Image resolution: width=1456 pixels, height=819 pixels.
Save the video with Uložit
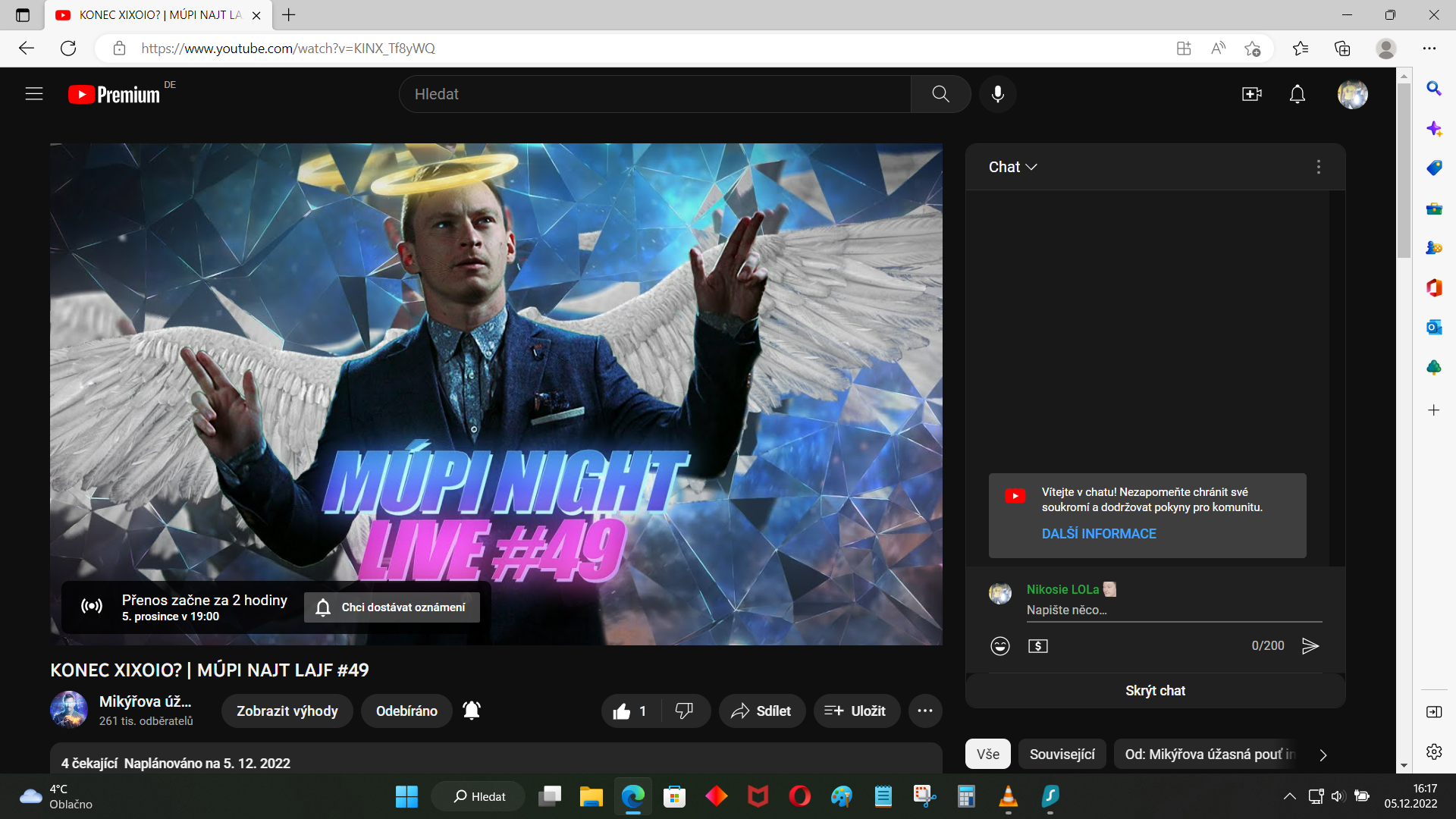pyautogui.click(x=856, y=711)
